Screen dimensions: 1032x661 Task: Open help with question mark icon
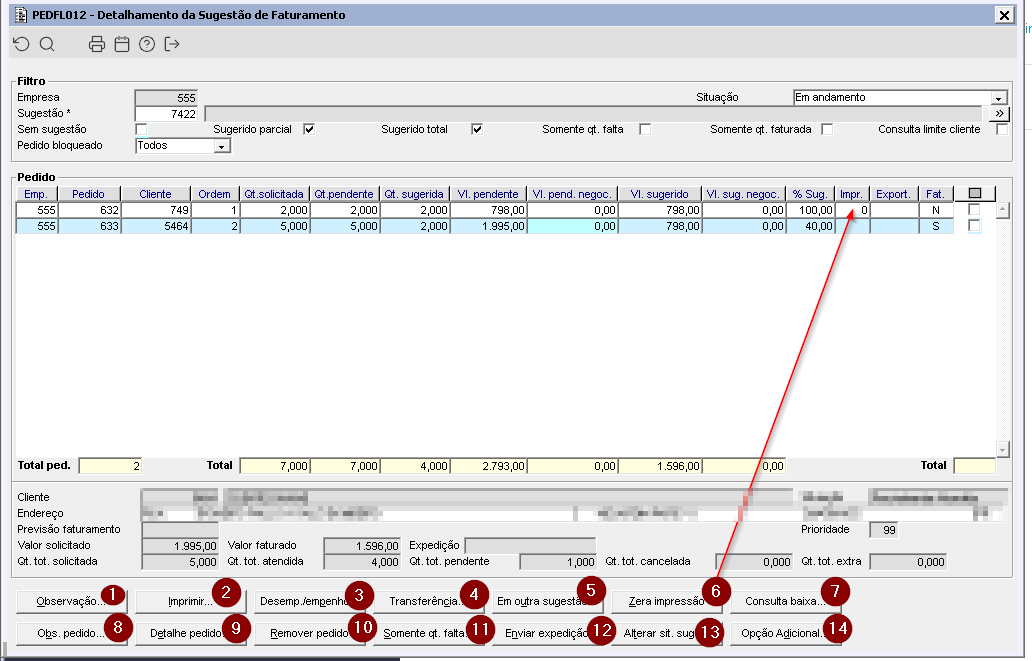click(x=147, y=44)
